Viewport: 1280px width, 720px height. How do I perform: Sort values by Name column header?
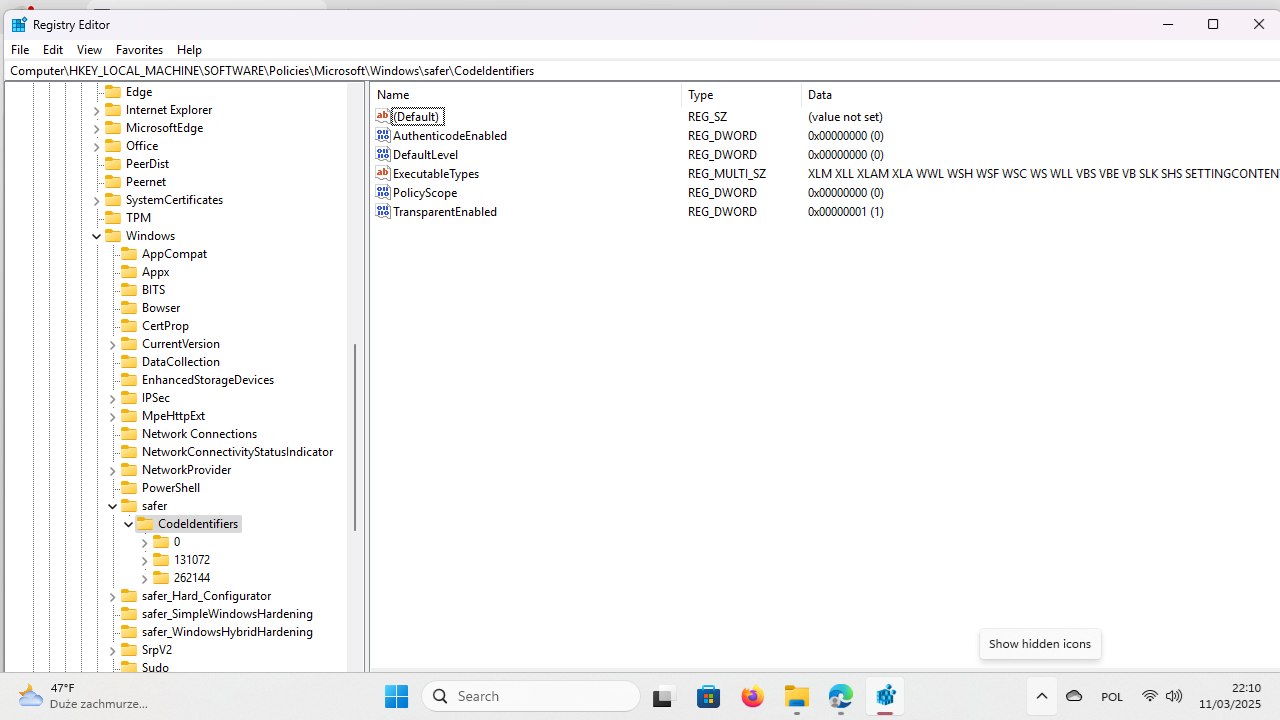click(526, 94)
